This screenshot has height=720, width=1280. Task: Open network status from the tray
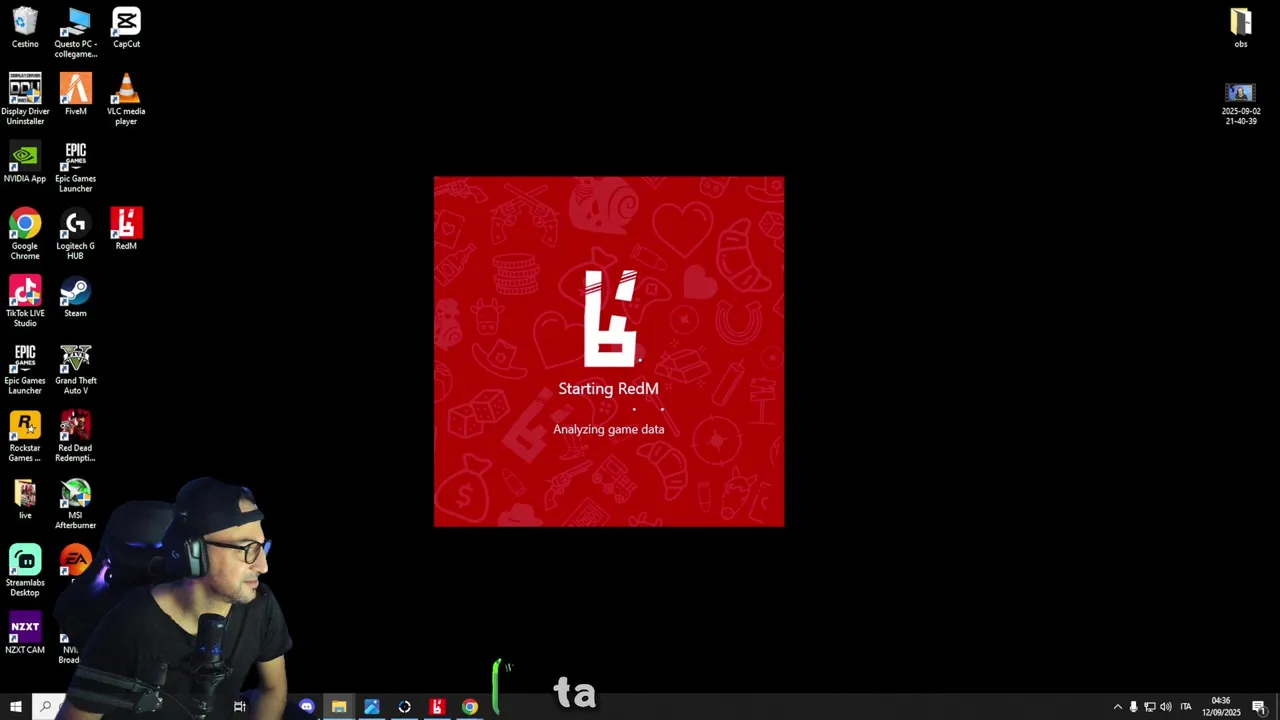point(1150,707)
